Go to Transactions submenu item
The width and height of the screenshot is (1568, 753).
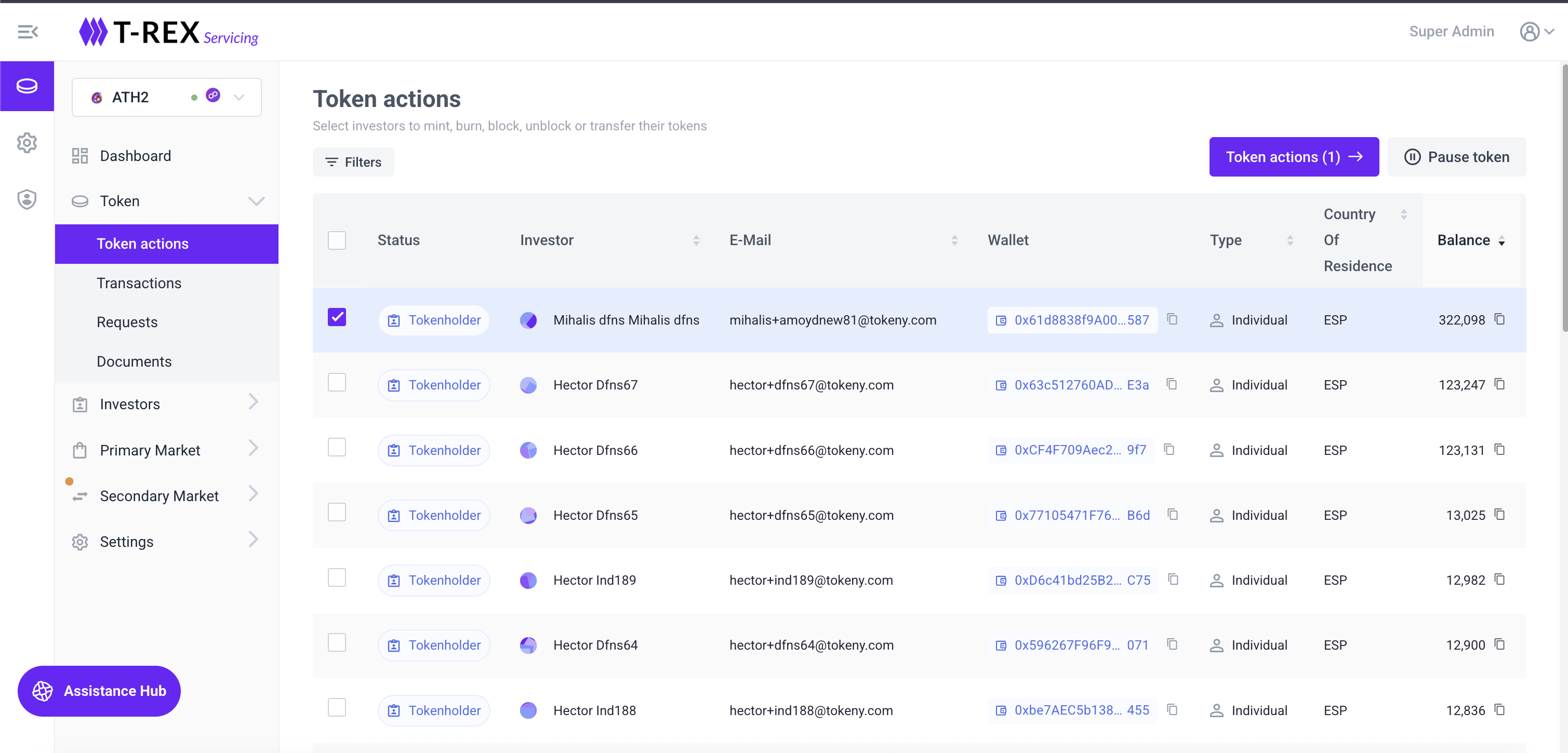(139, 283)
